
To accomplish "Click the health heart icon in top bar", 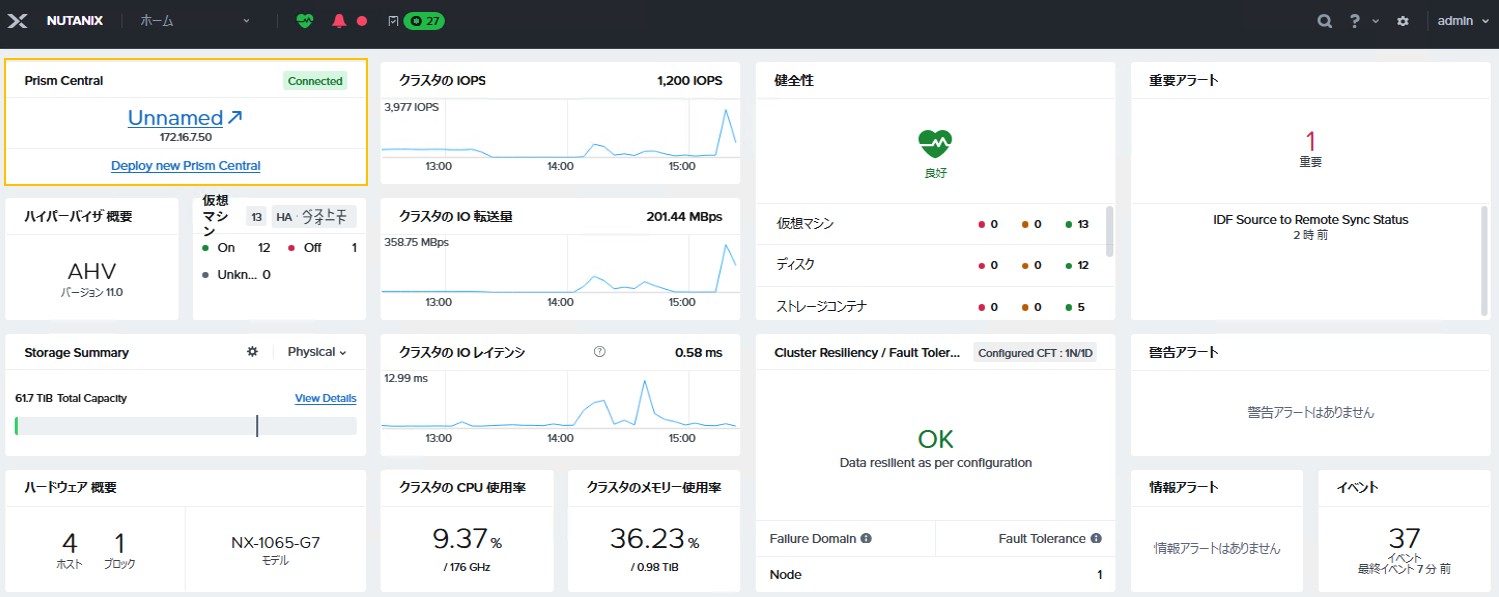I will 304,20.
